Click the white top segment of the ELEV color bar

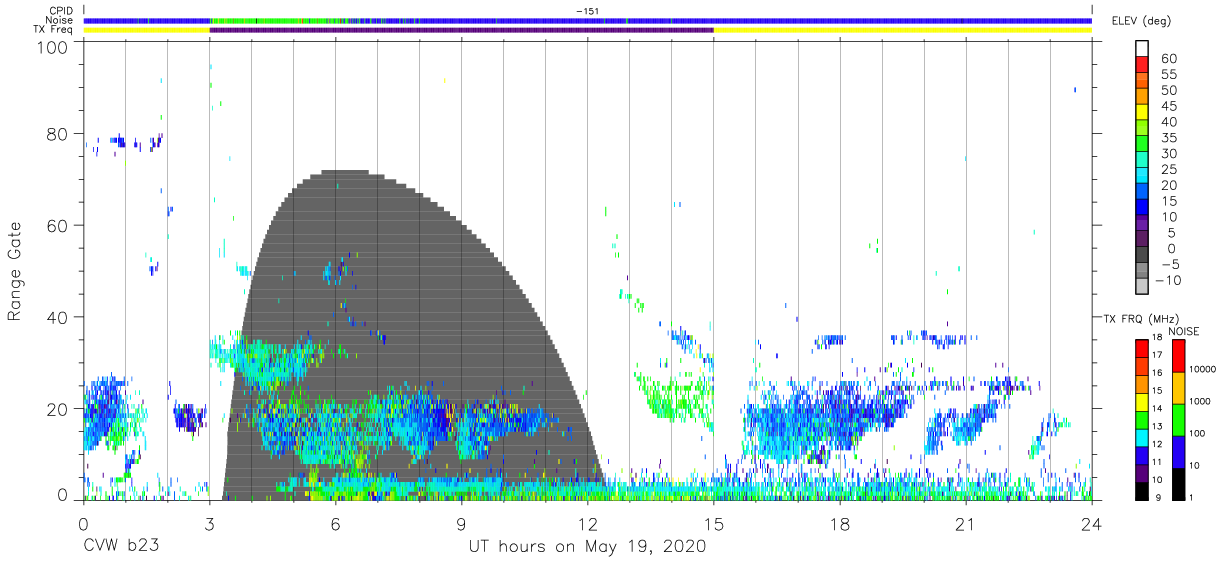[x=1142, y=50]
